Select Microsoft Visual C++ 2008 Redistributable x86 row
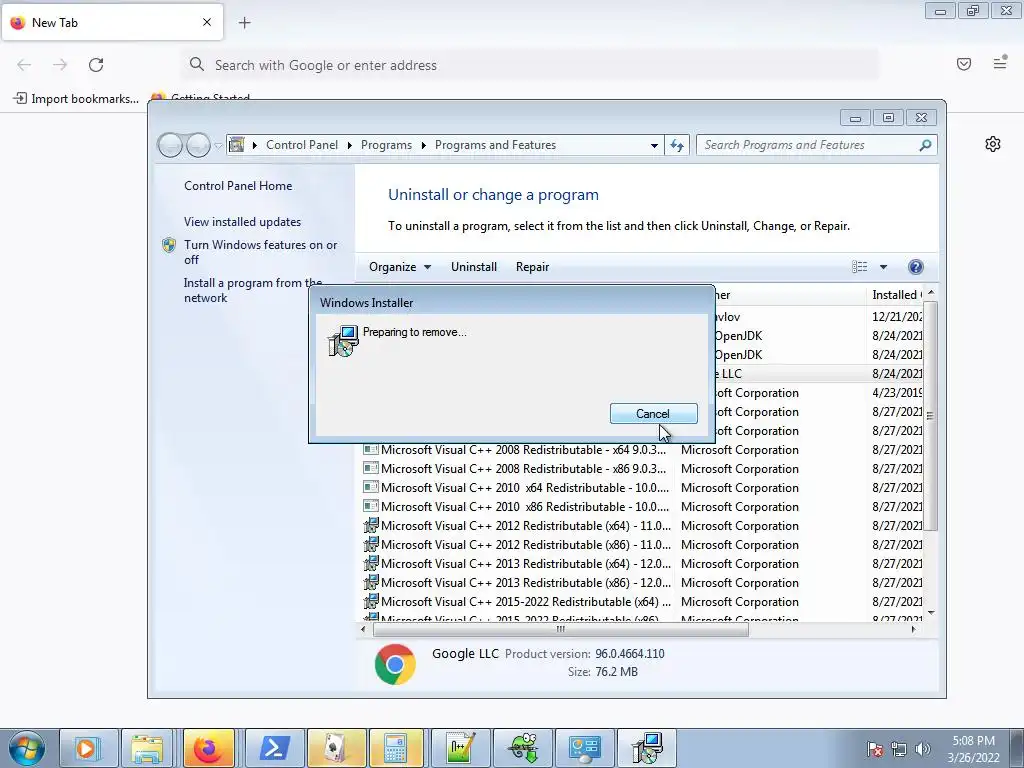 (643, 469)
